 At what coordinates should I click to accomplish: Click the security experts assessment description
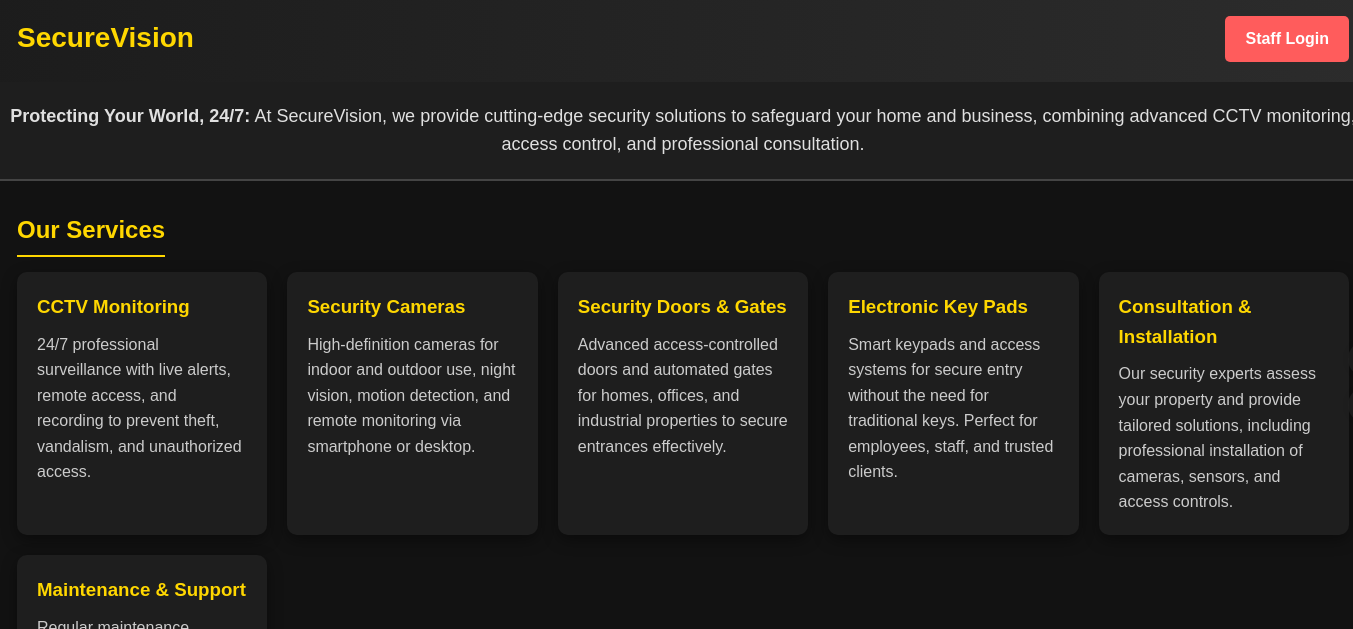(x=1217, y=438)
